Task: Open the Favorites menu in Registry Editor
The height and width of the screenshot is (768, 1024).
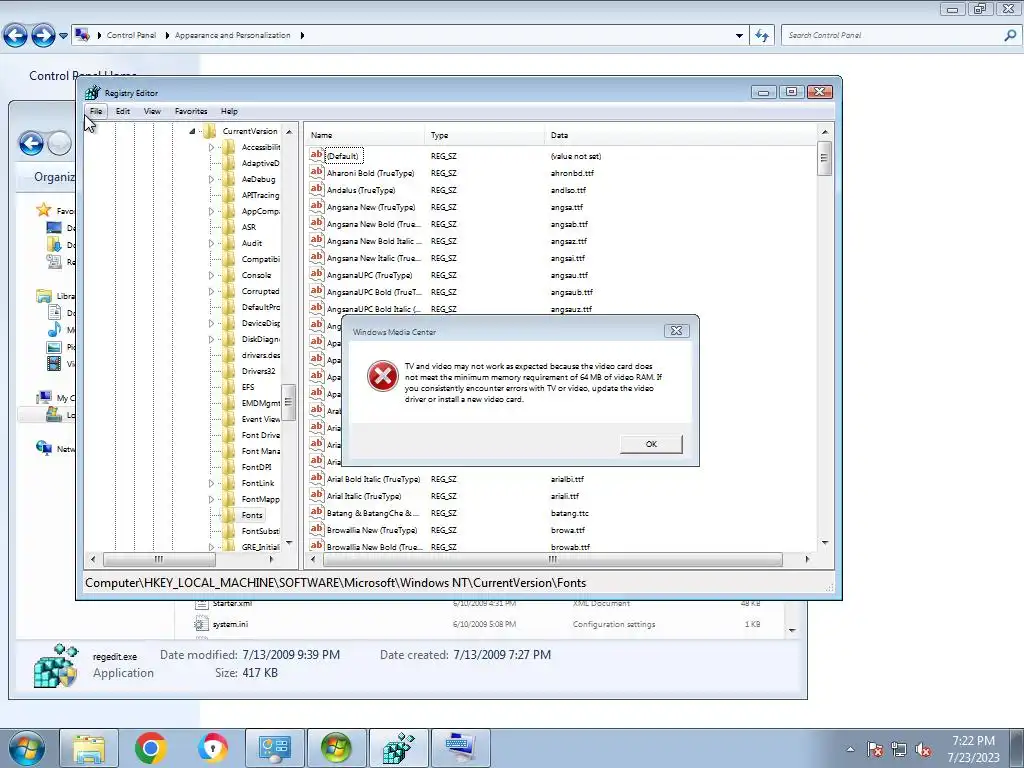Action: [x=191, y=111]
